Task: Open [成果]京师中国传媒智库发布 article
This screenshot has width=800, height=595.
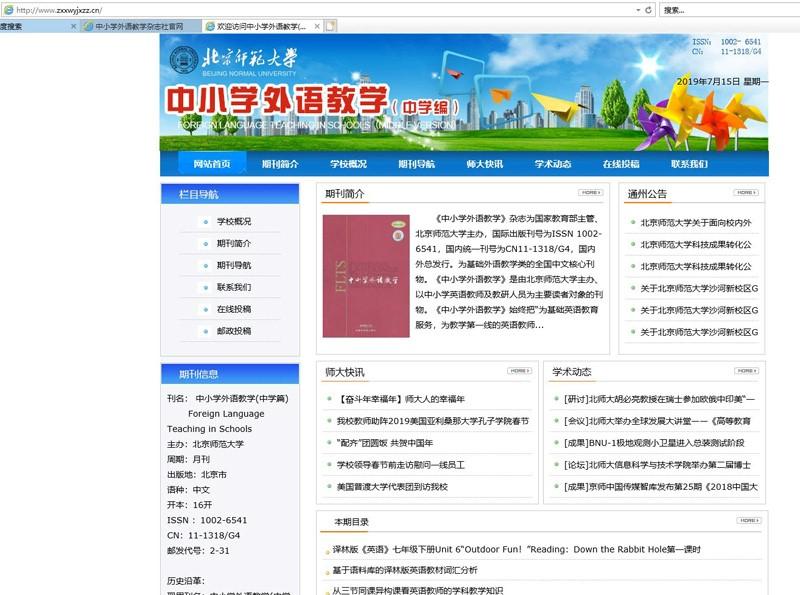Action: [x=661, y=487]
